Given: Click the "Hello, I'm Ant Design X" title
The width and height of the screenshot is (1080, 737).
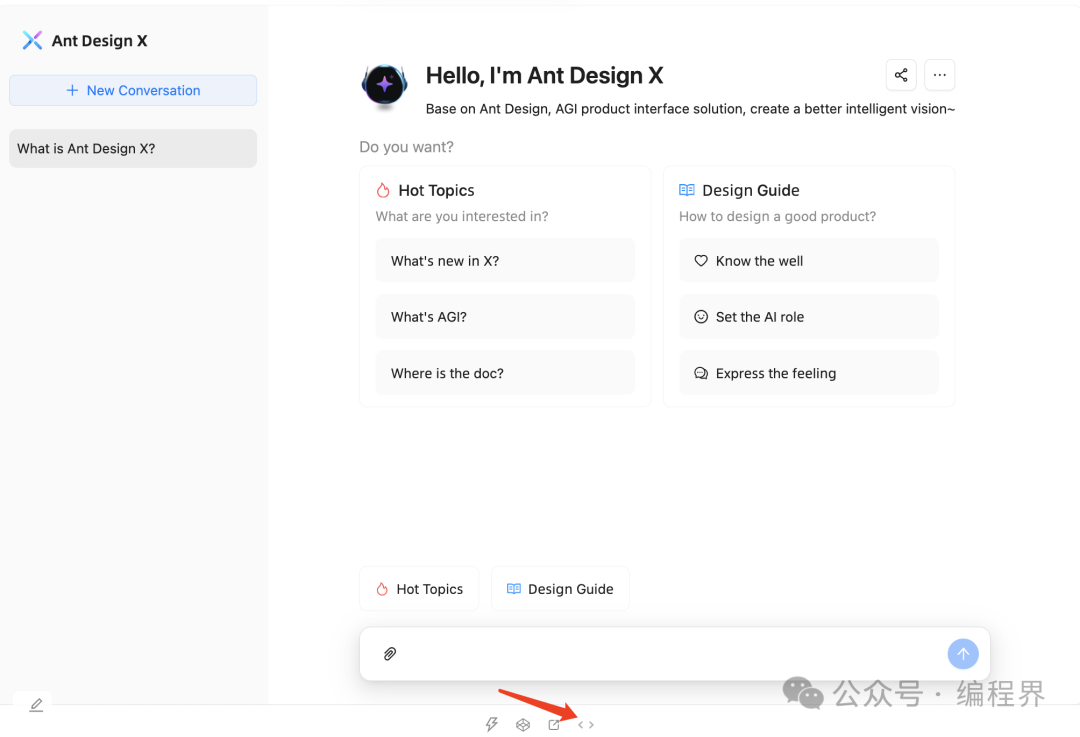Looking at the screenshot, I should click(x=544, y=76).
